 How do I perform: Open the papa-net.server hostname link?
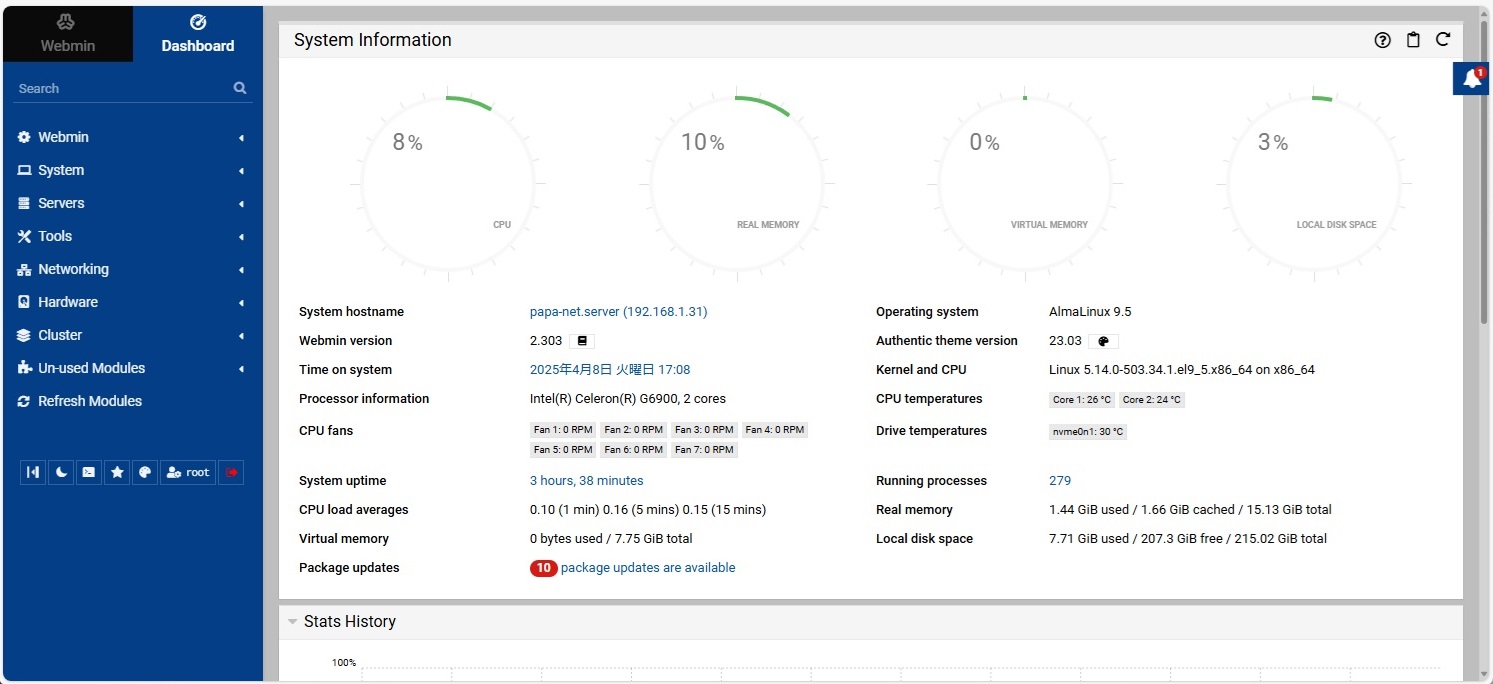pyautogui.click(x=618, y=312)
